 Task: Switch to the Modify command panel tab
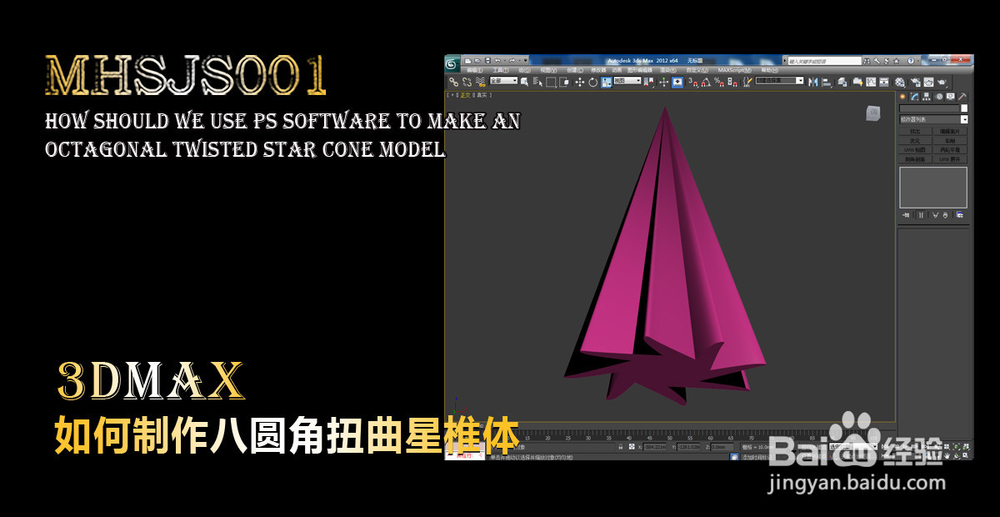coord(915,96)
